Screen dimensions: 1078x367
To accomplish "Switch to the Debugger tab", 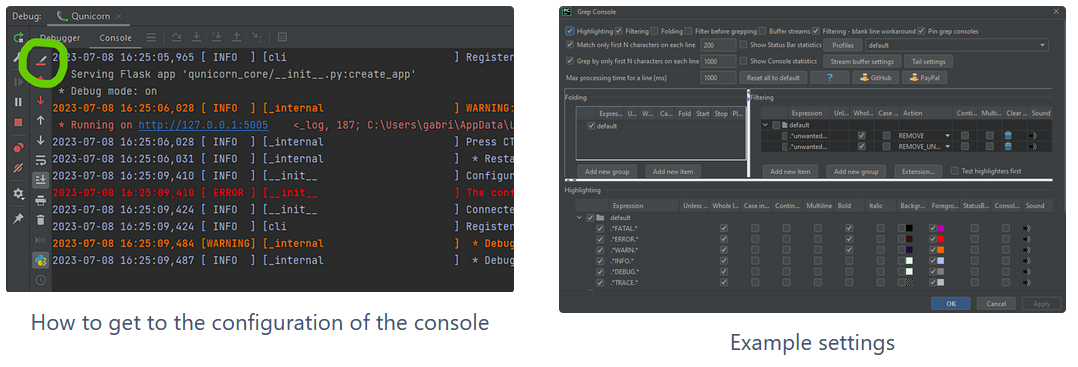I will click(x=60, y=38).
